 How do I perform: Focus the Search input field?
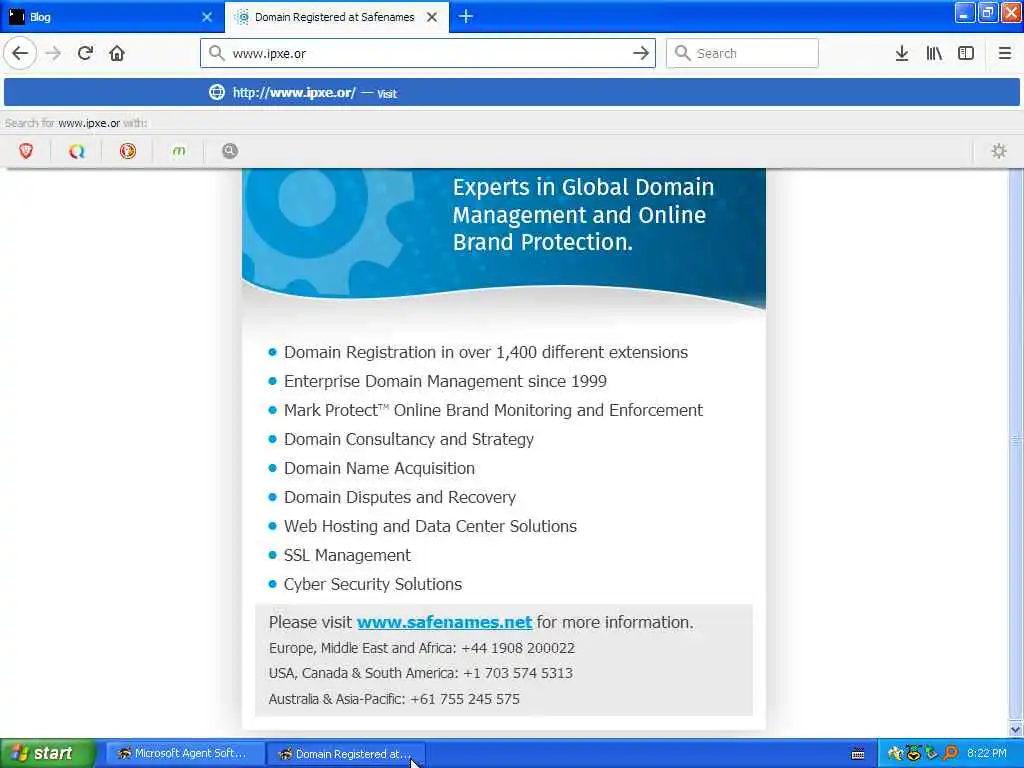[x=742, y=54]
